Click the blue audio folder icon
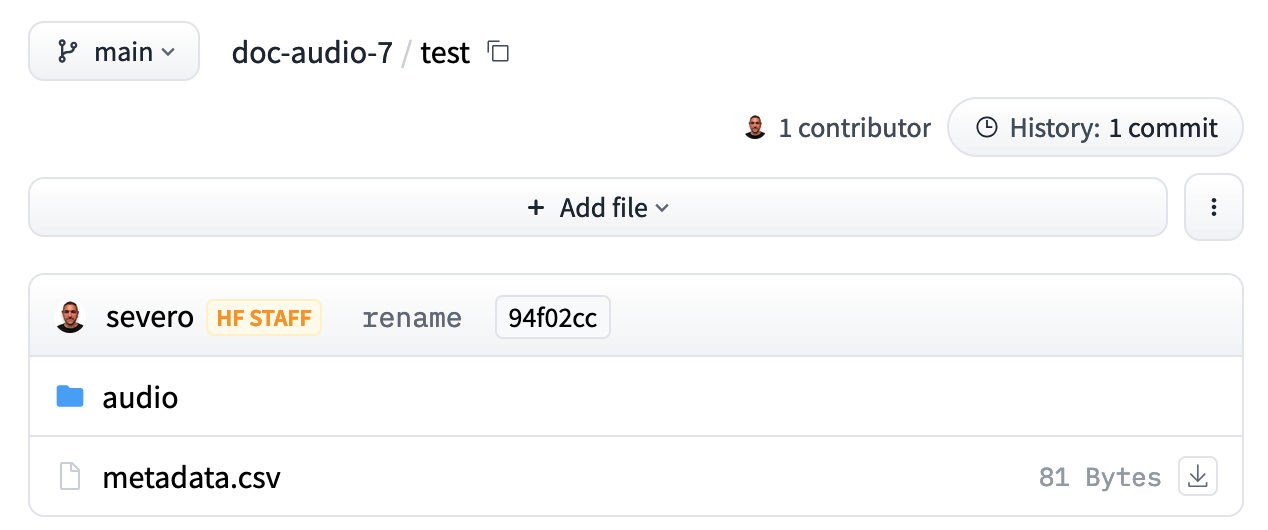The image size is (1268, 530). point(70,397)
